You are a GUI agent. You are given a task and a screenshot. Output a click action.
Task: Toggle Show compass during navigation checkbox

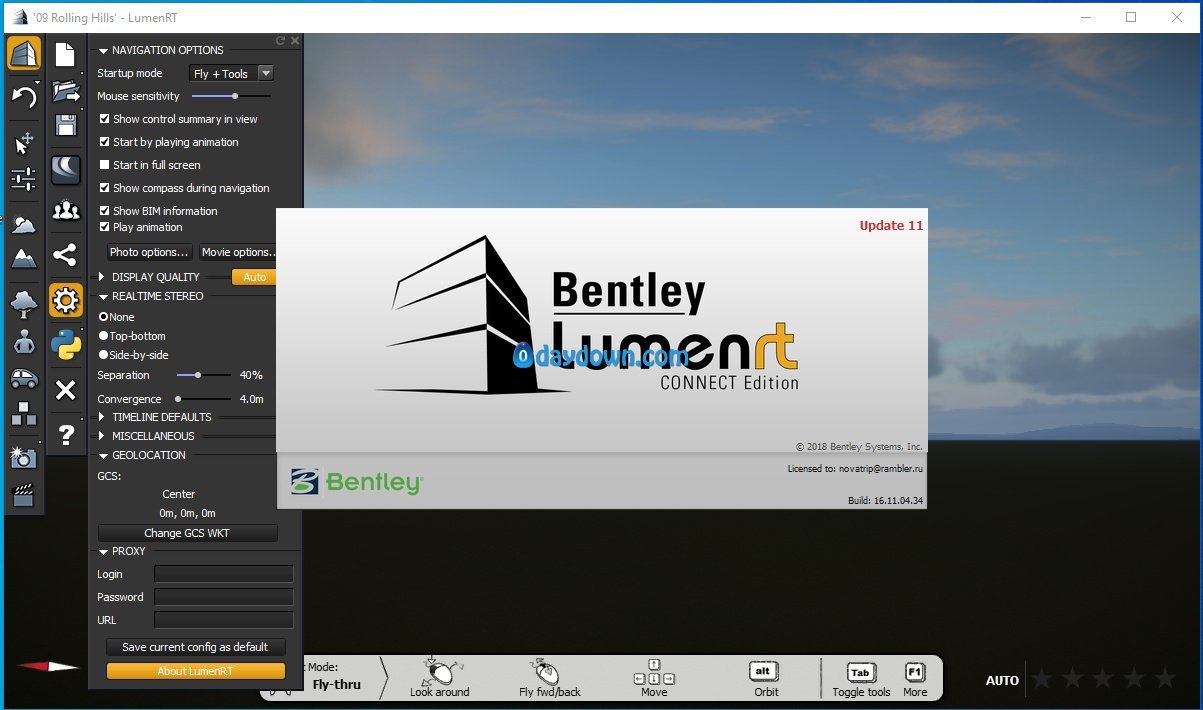tap(105, 188)
